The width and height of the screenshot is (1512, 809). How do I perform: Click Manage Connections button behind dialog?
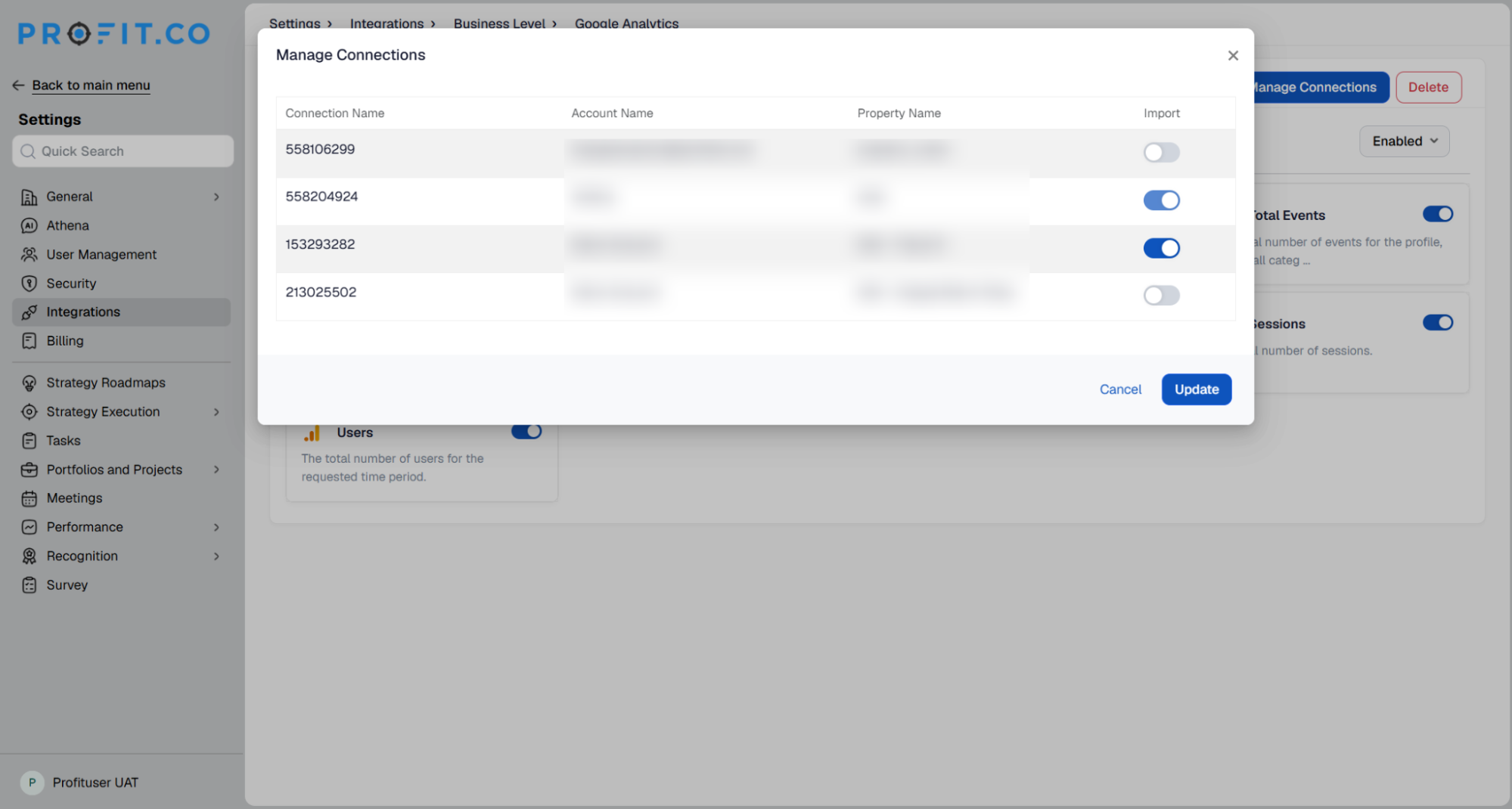[1321, 87]
